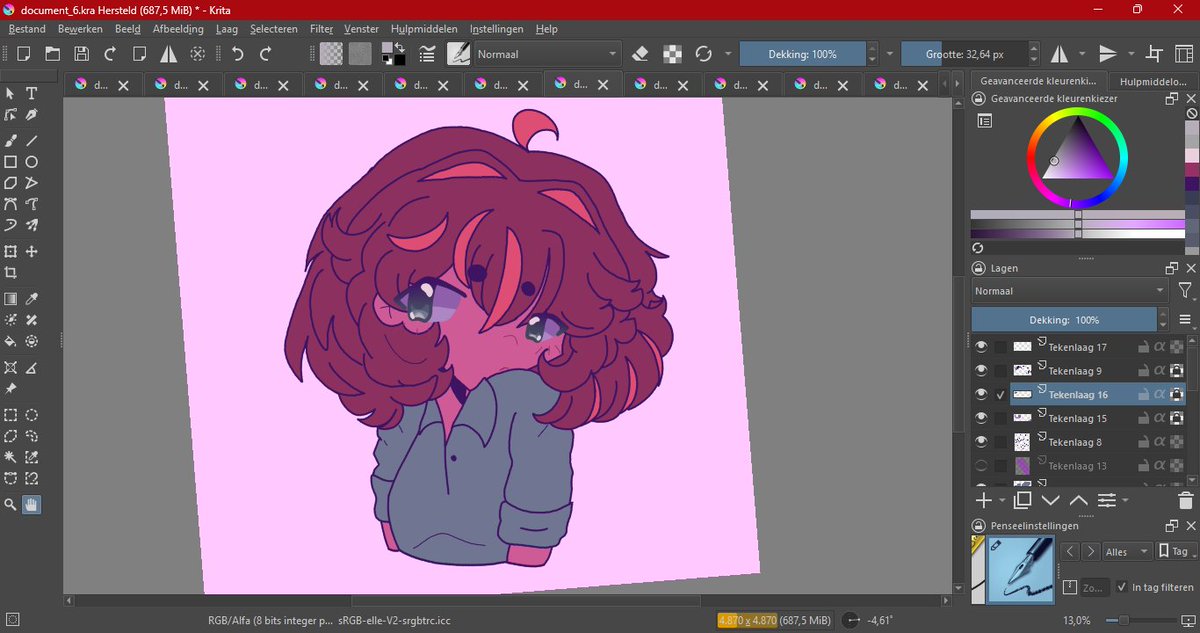Expand the add-layer dropdown arrow beside plus
Viewport: 1200px width, 633px height.
pos(1001,500)
